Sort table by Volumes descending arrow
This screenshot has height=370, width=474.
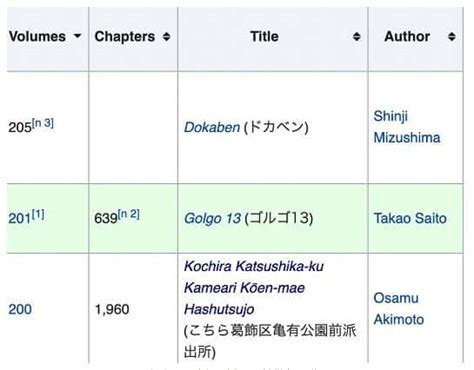pos(77,36)
